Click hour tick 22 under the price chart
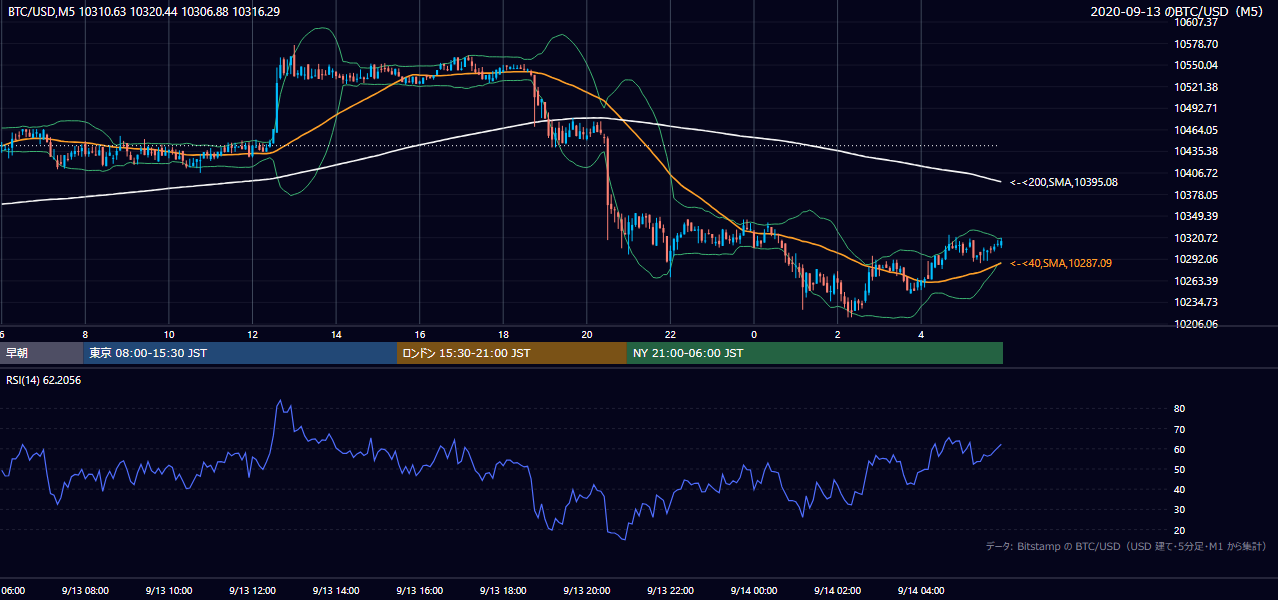Screen dimensions: 1278x600 pos(670,334)
